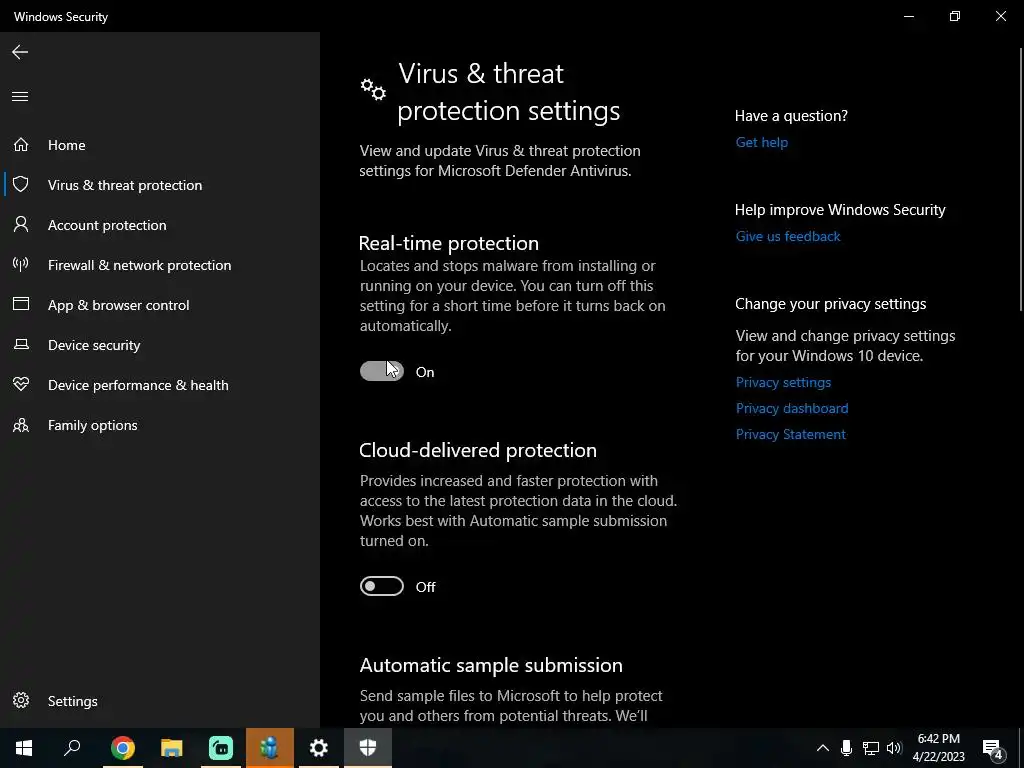1024x768 pixels.
Task: Click the Device security laptop icon
Action: [21, 344]
